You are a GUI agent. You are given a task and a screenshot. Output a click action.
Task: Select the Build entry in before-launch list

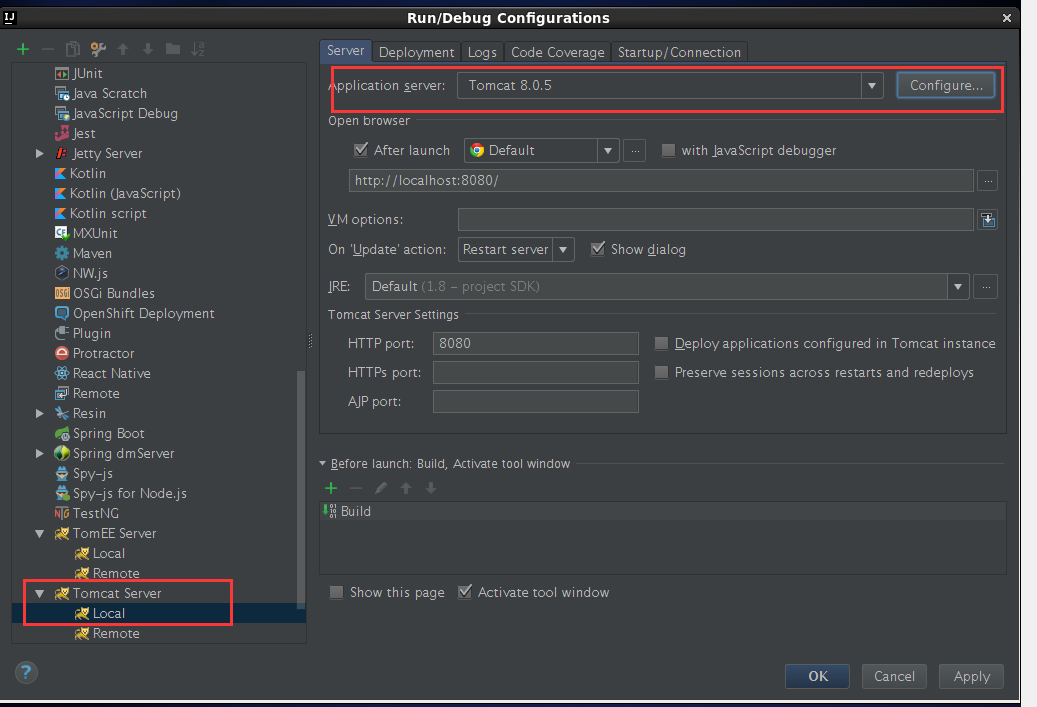tap(663, 511)
